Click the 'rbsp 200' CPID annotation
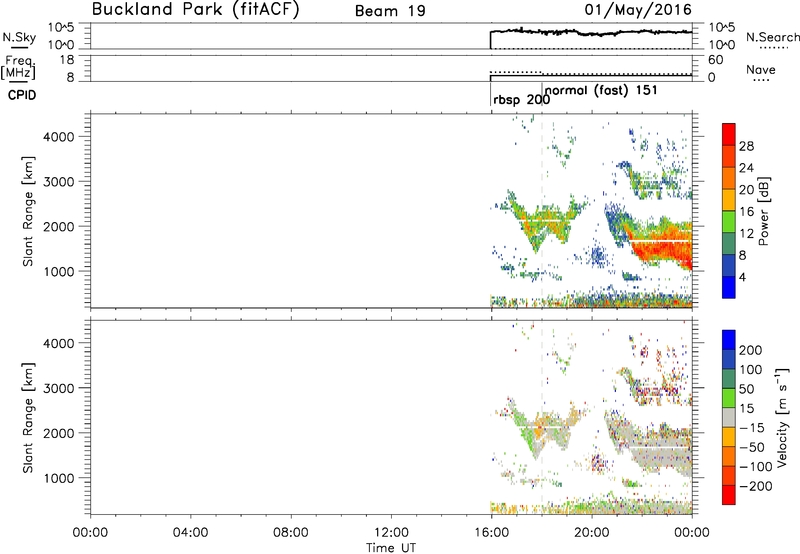The height and width of the screenshot is (554, 800). click(x=521, y=100)
